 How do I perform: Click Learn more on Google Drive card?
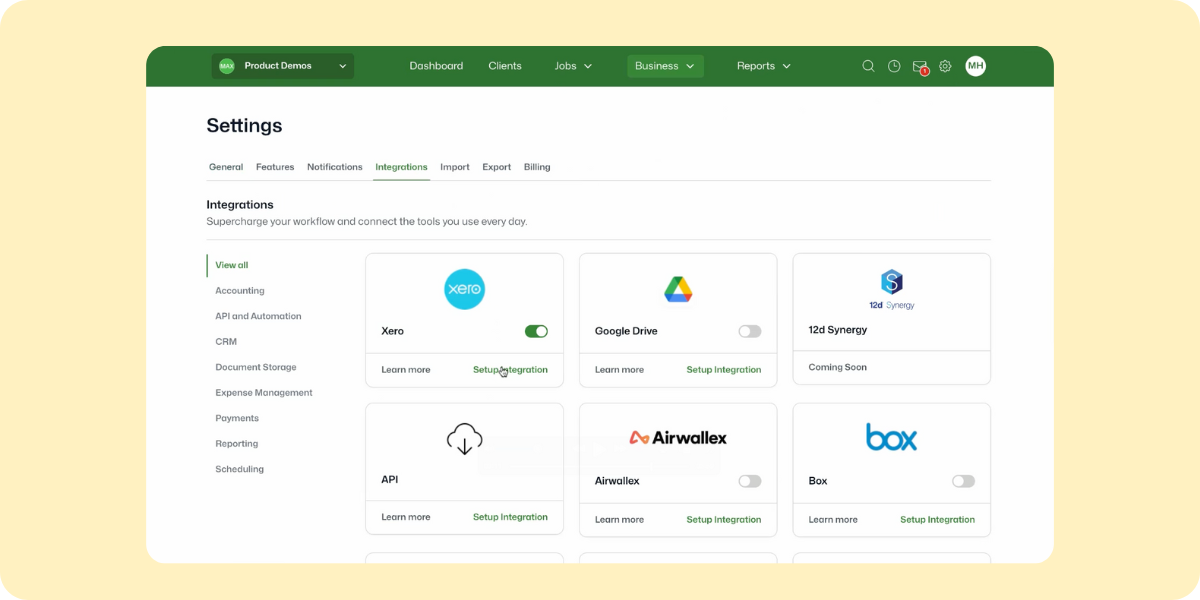[619, 370]
